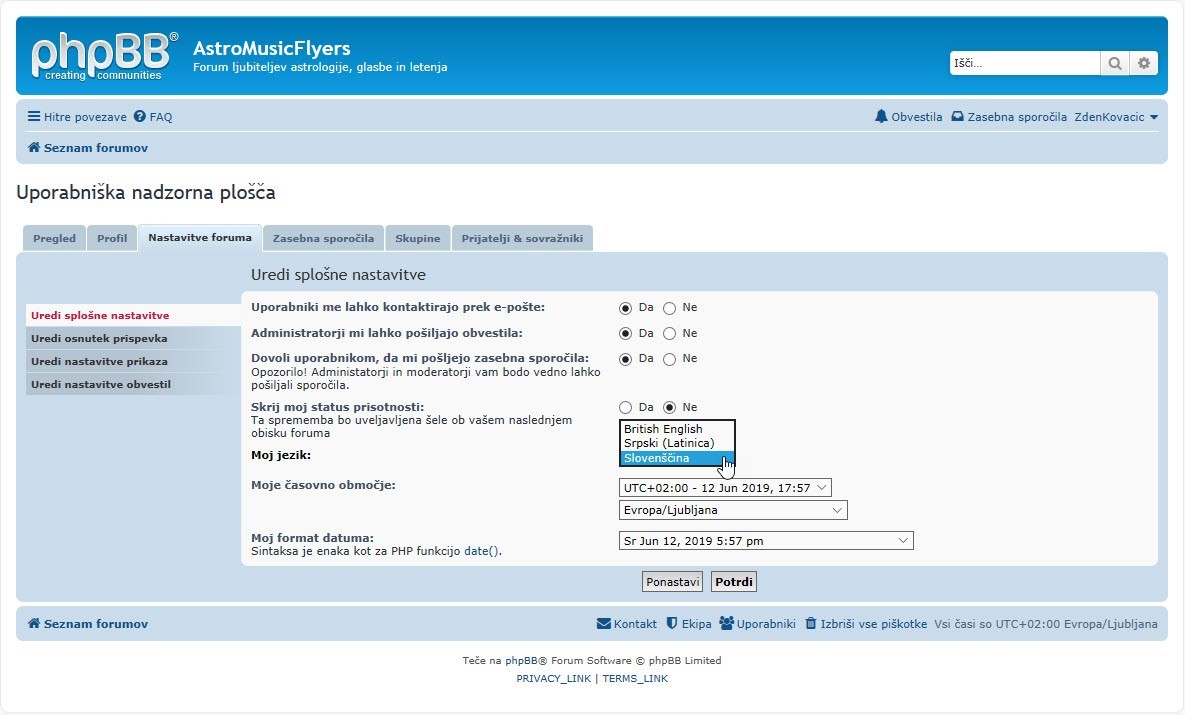Screen dimensions: 1185x715
Task: Click the Potrdi submit button
Action: click(x=734, y=582)
